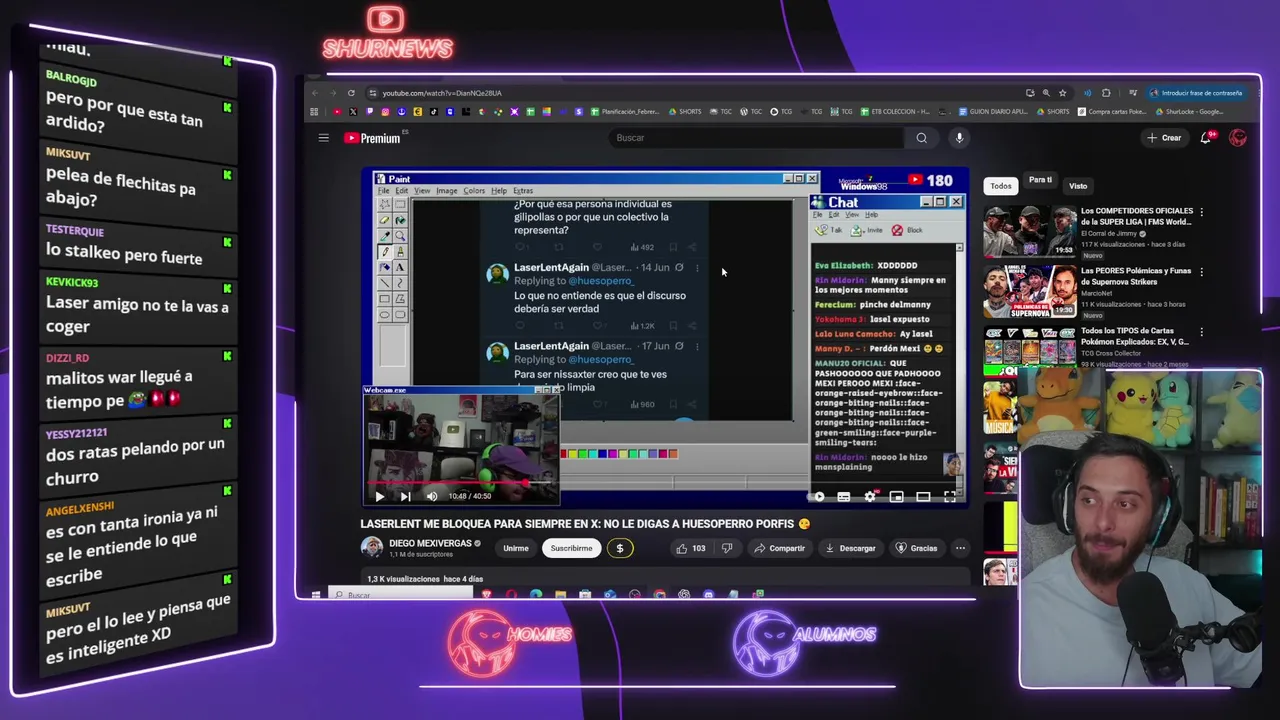Screen dimensions: 1280x720
Task: Select the Todos filter chip
Action: (1001, 186)
